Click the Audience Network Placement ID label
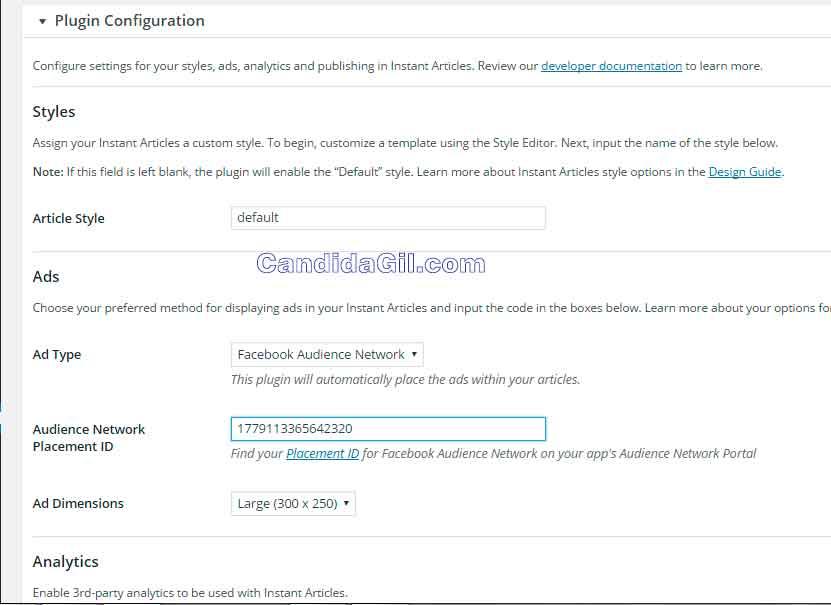The image size is (831, 605). (x=88, y=438)
